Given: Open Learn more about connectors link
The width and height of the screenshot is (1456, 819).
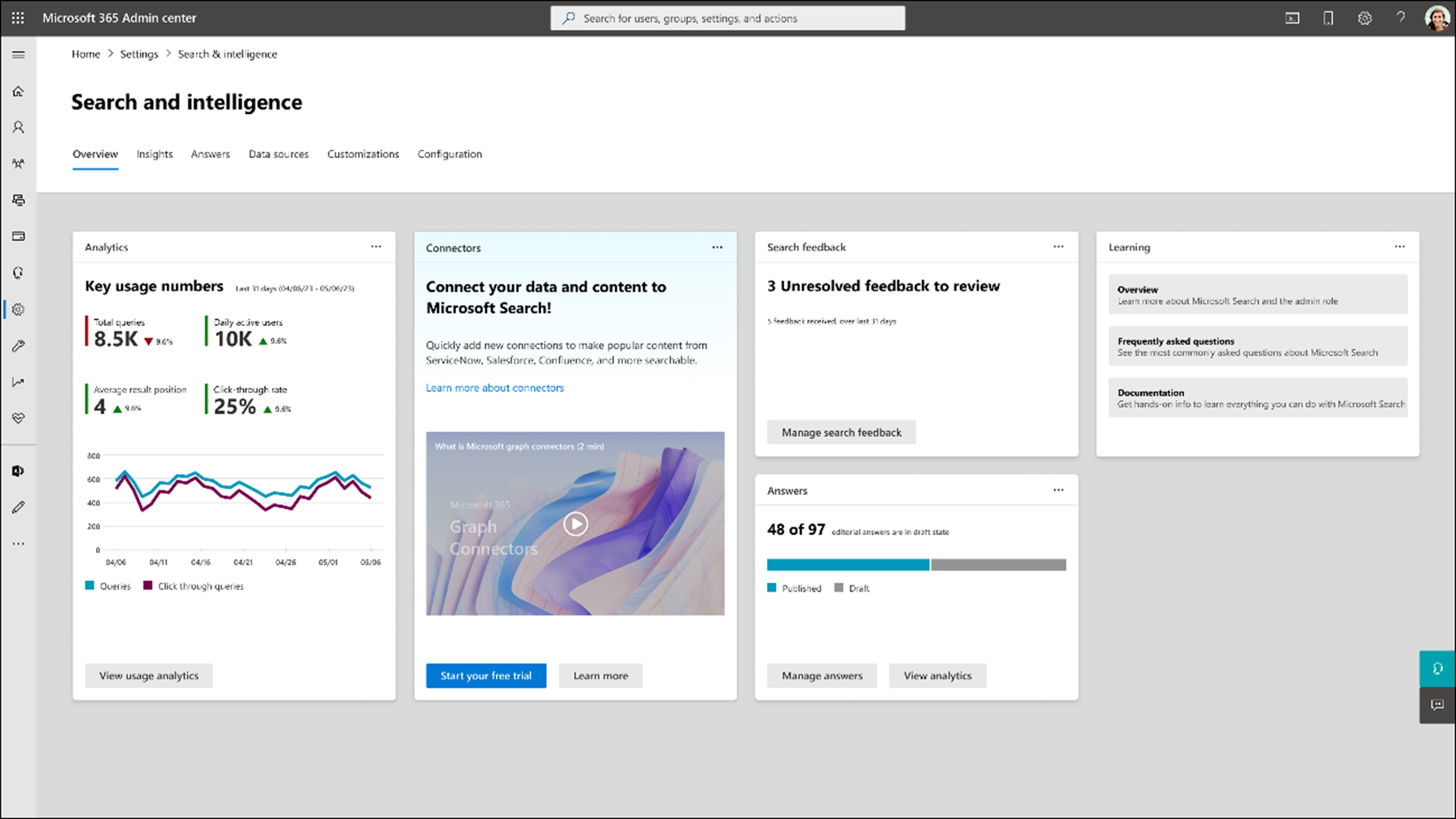Looking at the screenshot, I should [494, 388].
